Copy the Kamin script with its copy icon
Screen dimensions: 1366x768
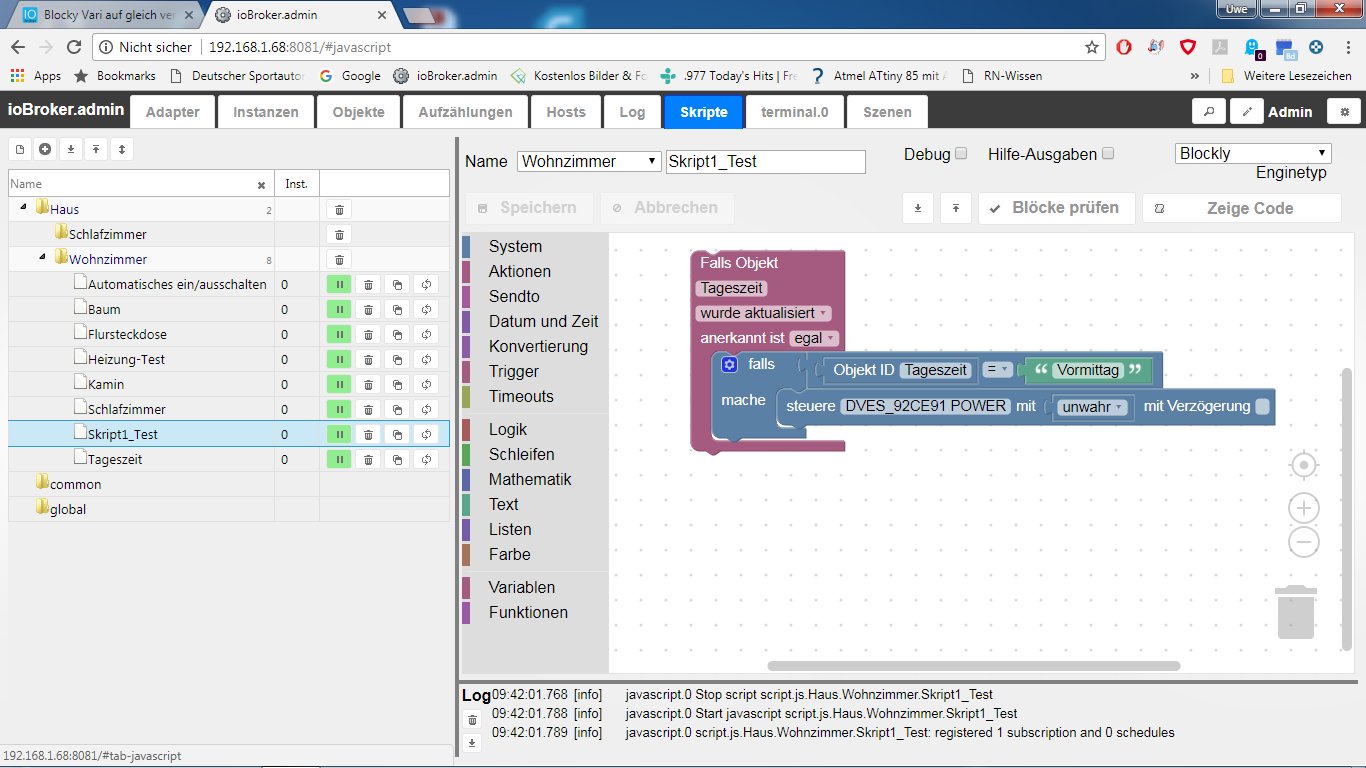(397, 385)
